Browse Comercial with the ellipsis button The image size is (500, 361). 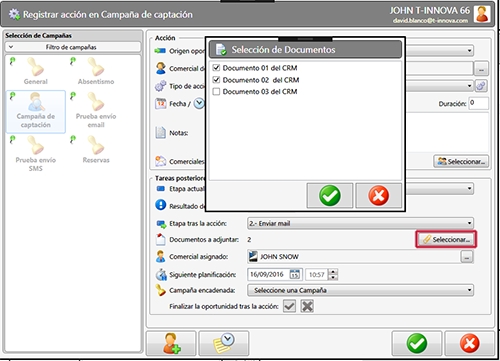tap(481, 69)
